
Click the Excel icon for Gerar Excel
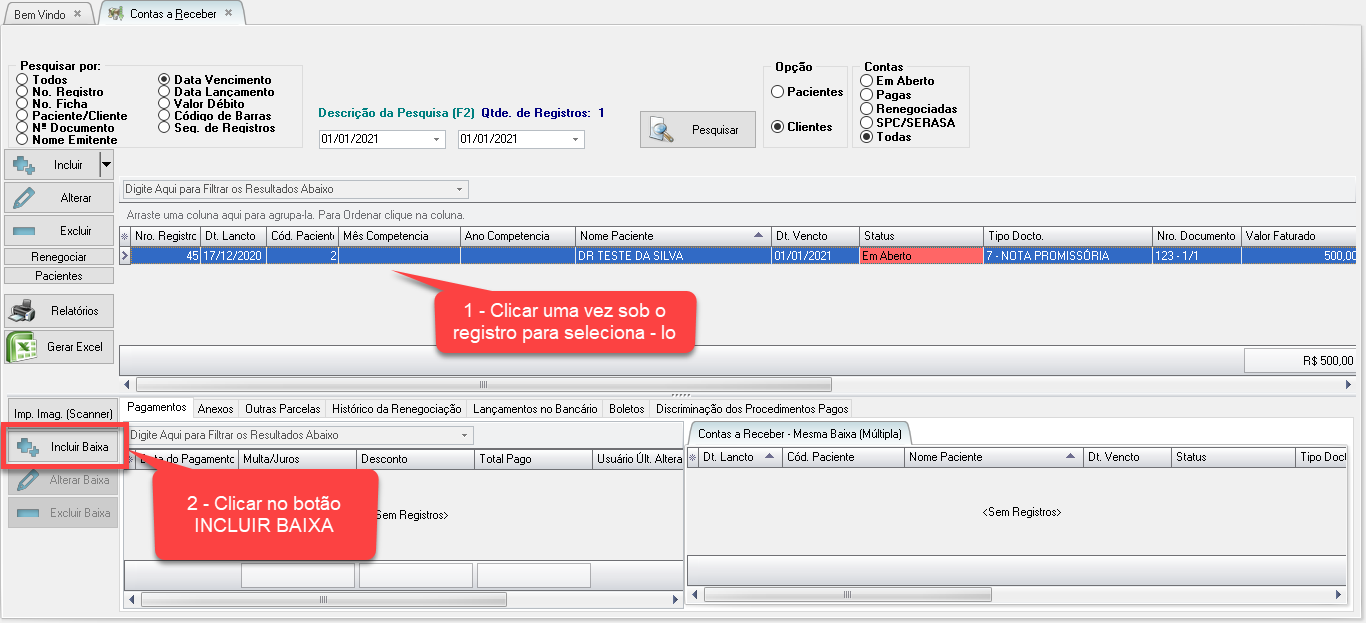pos(23,347)
